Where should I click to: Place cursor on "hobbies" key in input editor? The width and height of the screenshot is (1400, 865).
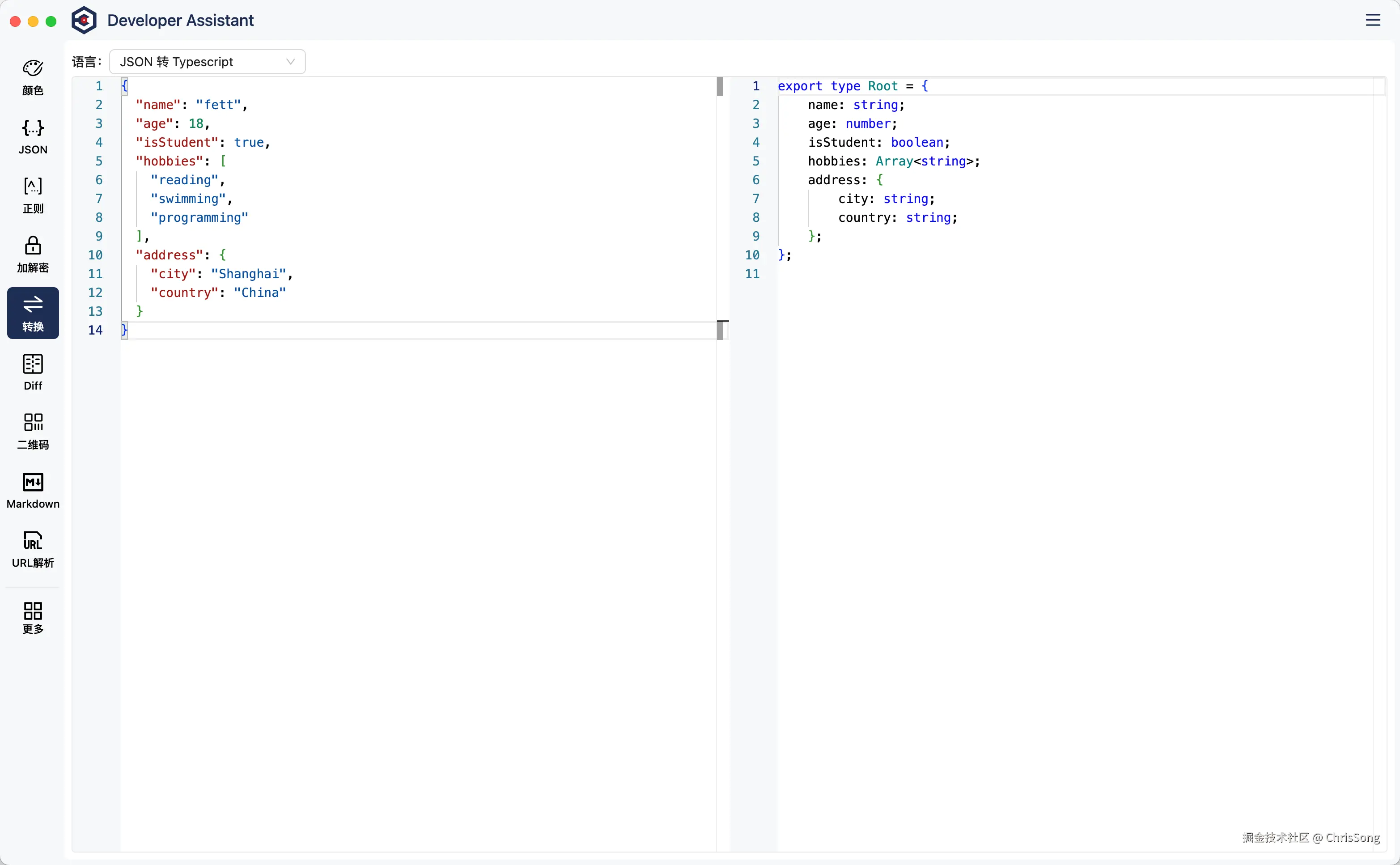[x=170, y=161]
